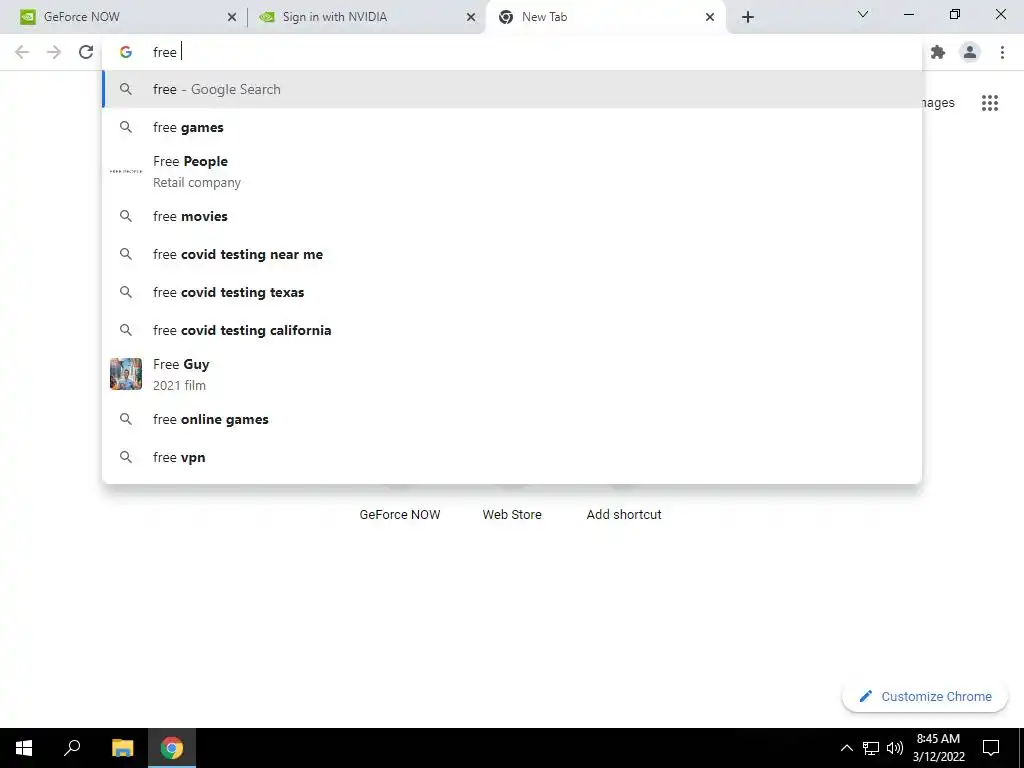This screenshot has height=768, width=1024.
Task: Click search icon beside 'free online games'
Action: 126,419
